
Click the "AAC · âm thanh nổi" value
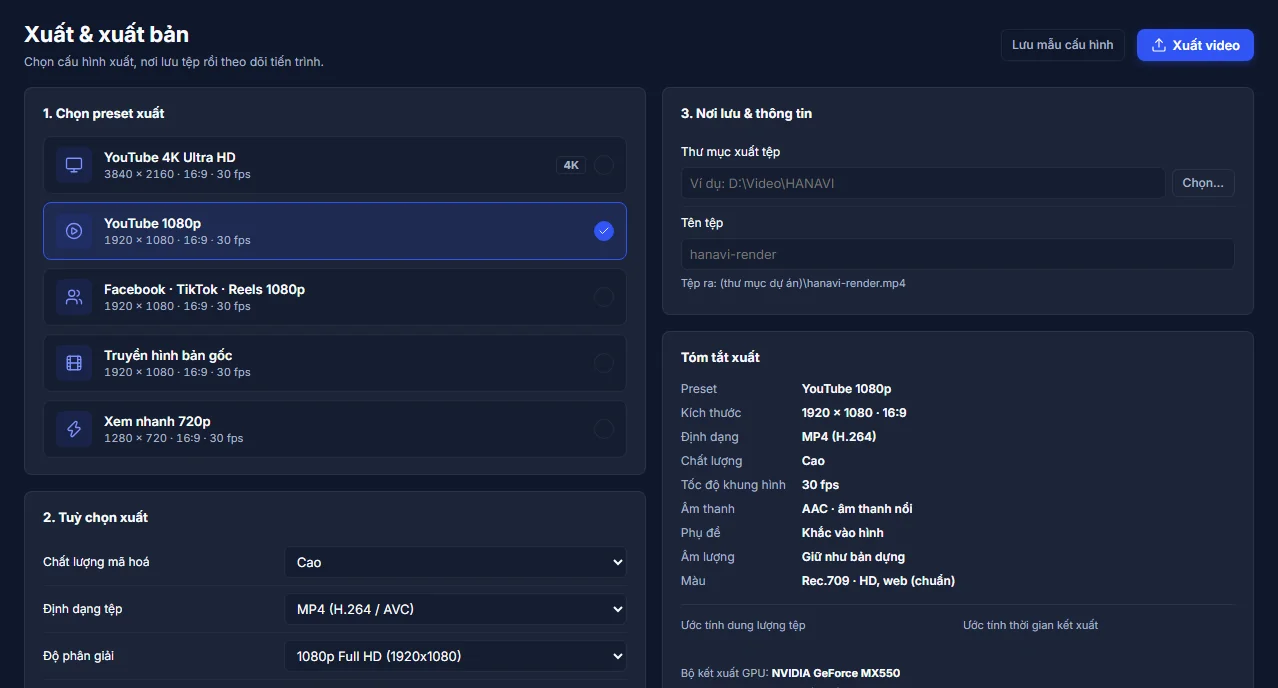[x=857, y=509]
